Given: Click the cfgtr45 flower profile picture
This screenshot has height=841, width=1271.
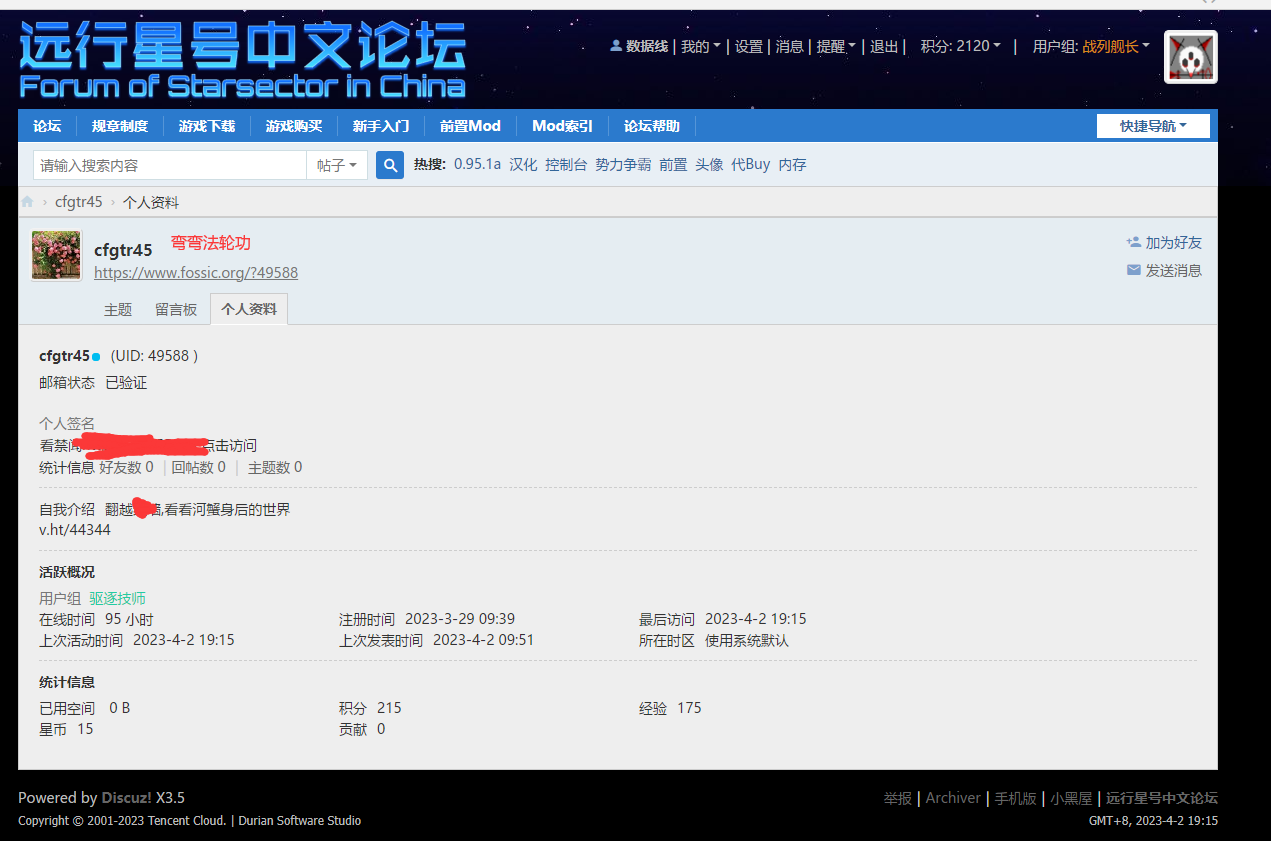Looking at the screenshot, I should tap(56, 256).
